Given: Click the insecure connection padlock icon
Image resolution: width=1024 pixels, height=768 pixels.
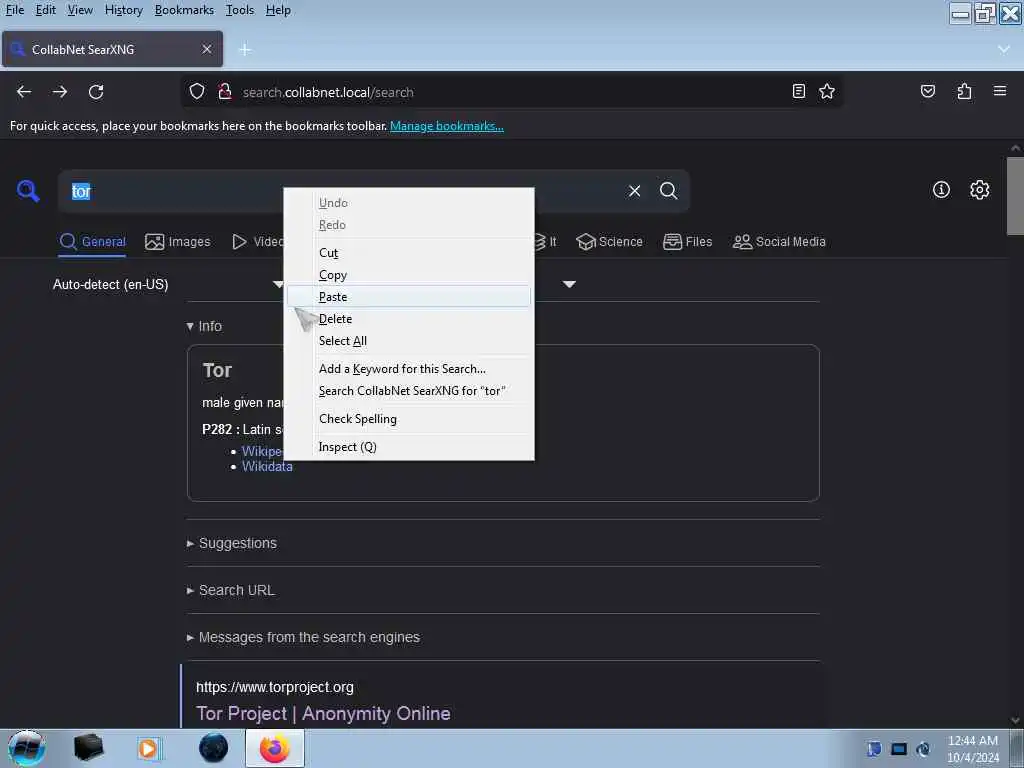Looking at the screenshot, I should (x=225, y=91).
